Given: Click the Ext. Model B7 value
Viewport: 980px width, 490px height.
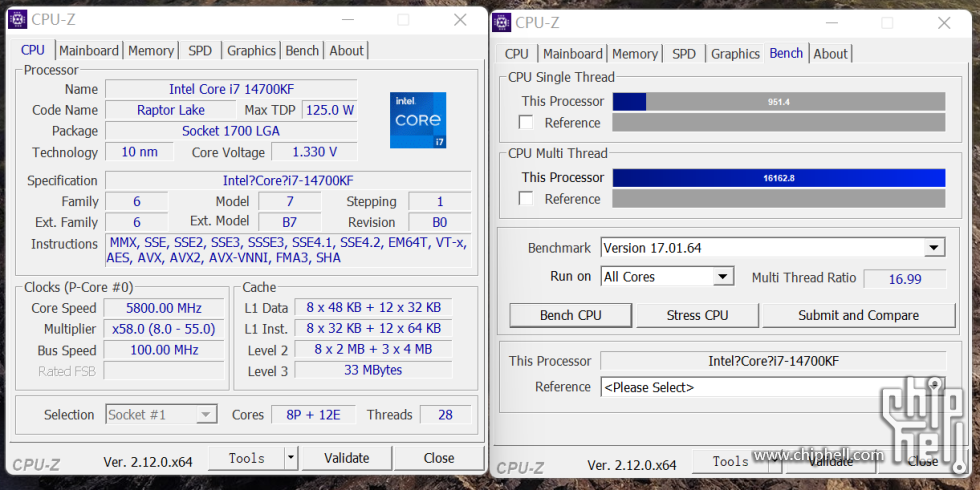Looking at the screenshot, I should (289, 222).
